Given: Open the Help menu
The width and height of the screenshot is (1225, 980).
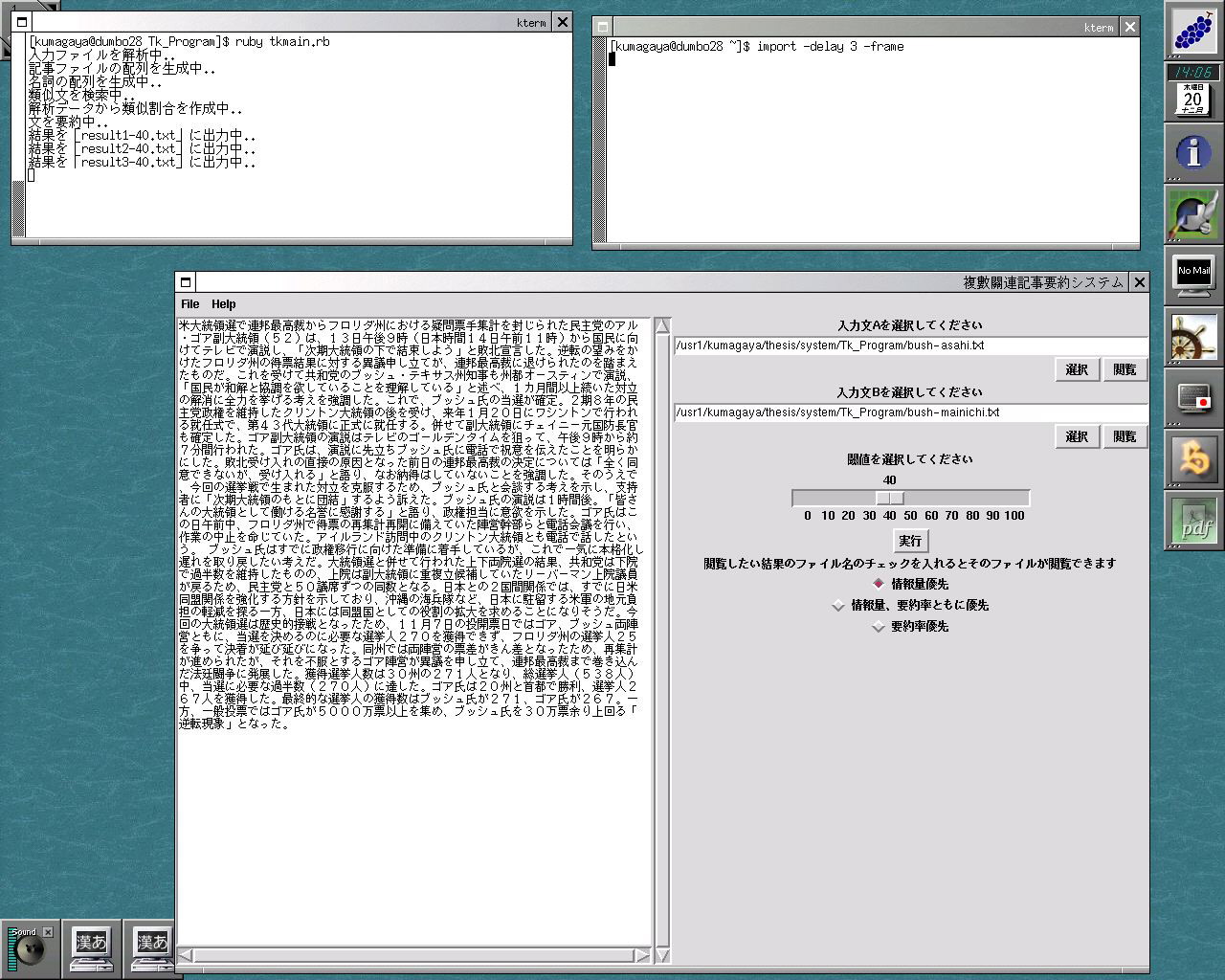Looking at the screenshot, I should [x=223, y=304].
